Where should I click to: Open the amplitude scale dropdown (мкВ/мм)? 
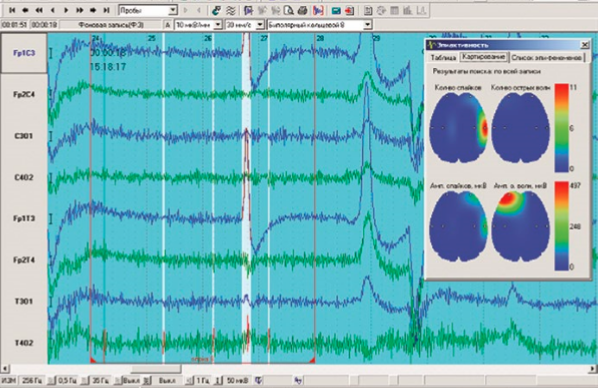click(218, 25)
